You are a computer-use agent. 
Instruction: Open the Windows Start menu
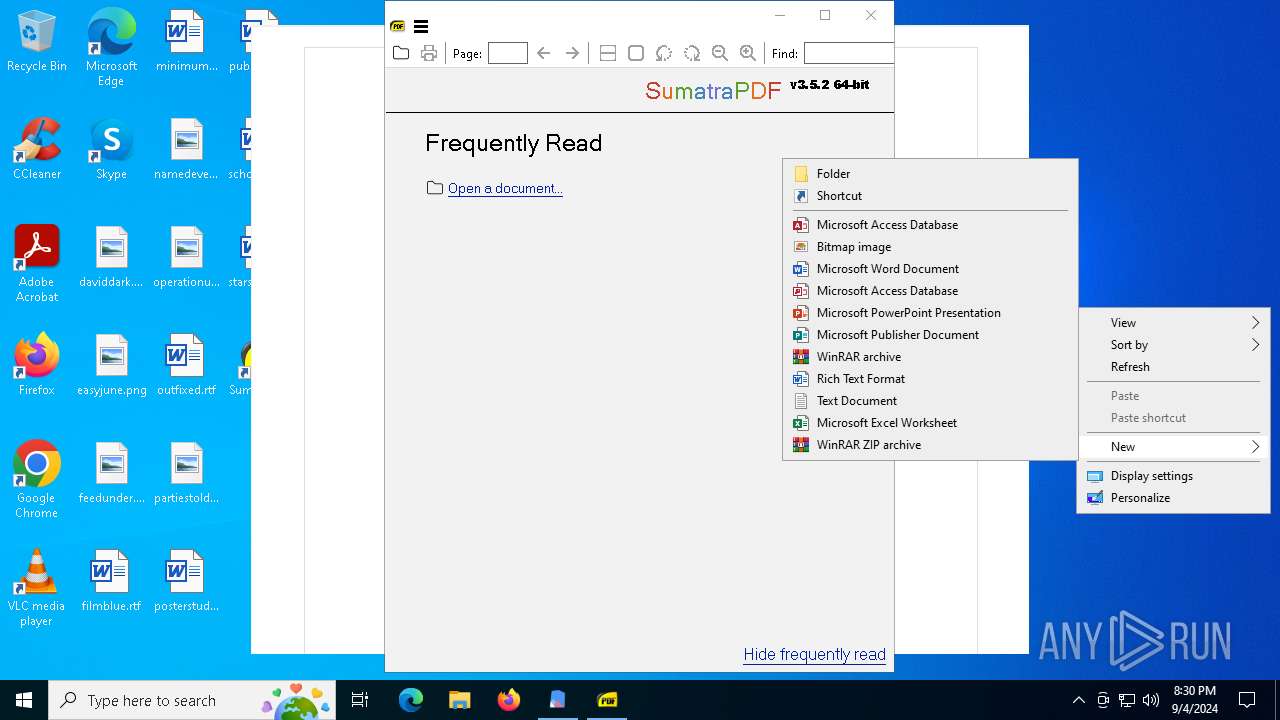point(24,700)
